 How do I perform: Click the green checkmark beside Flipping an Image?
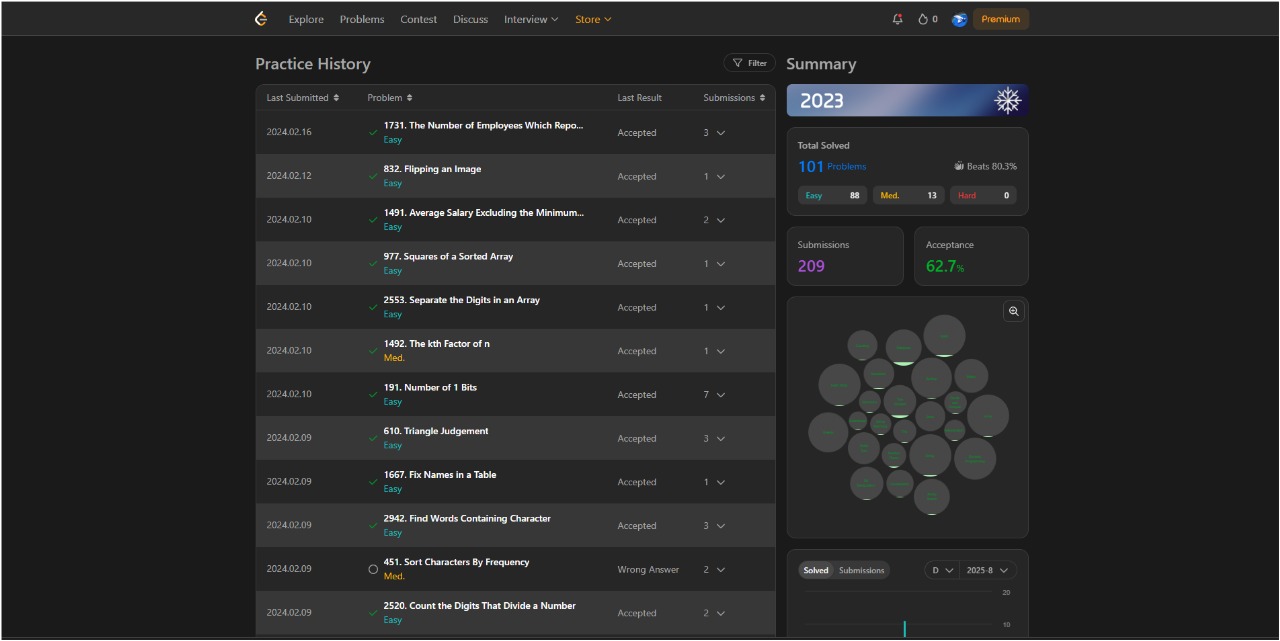[373, 176]
